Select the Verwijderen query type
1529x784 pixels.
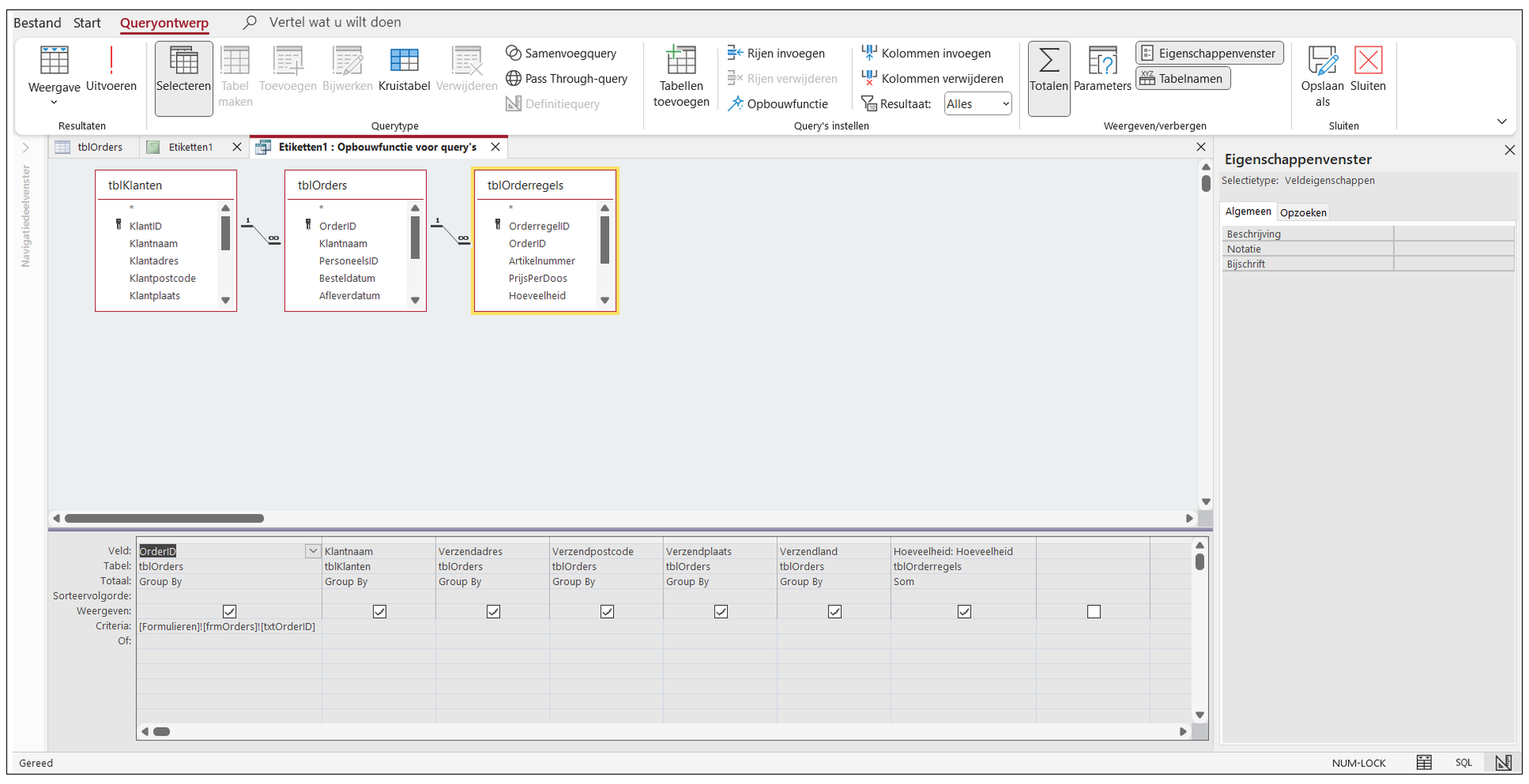point(467,70)
